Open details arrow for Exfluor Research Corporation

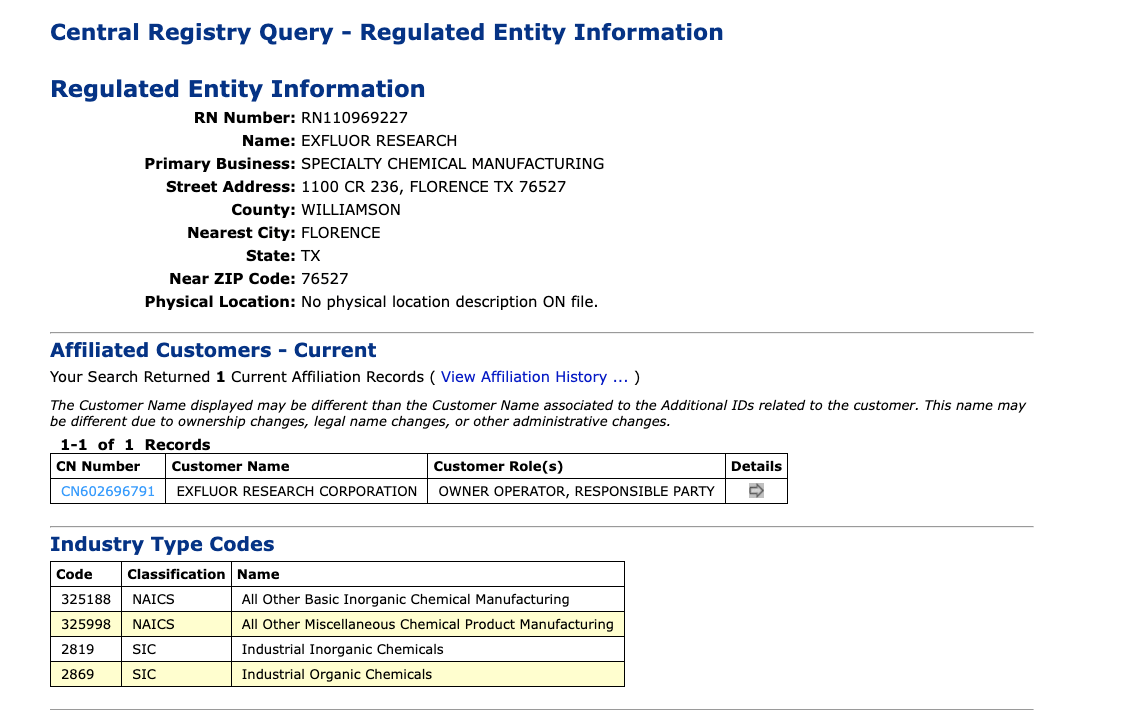coord(755,491)
